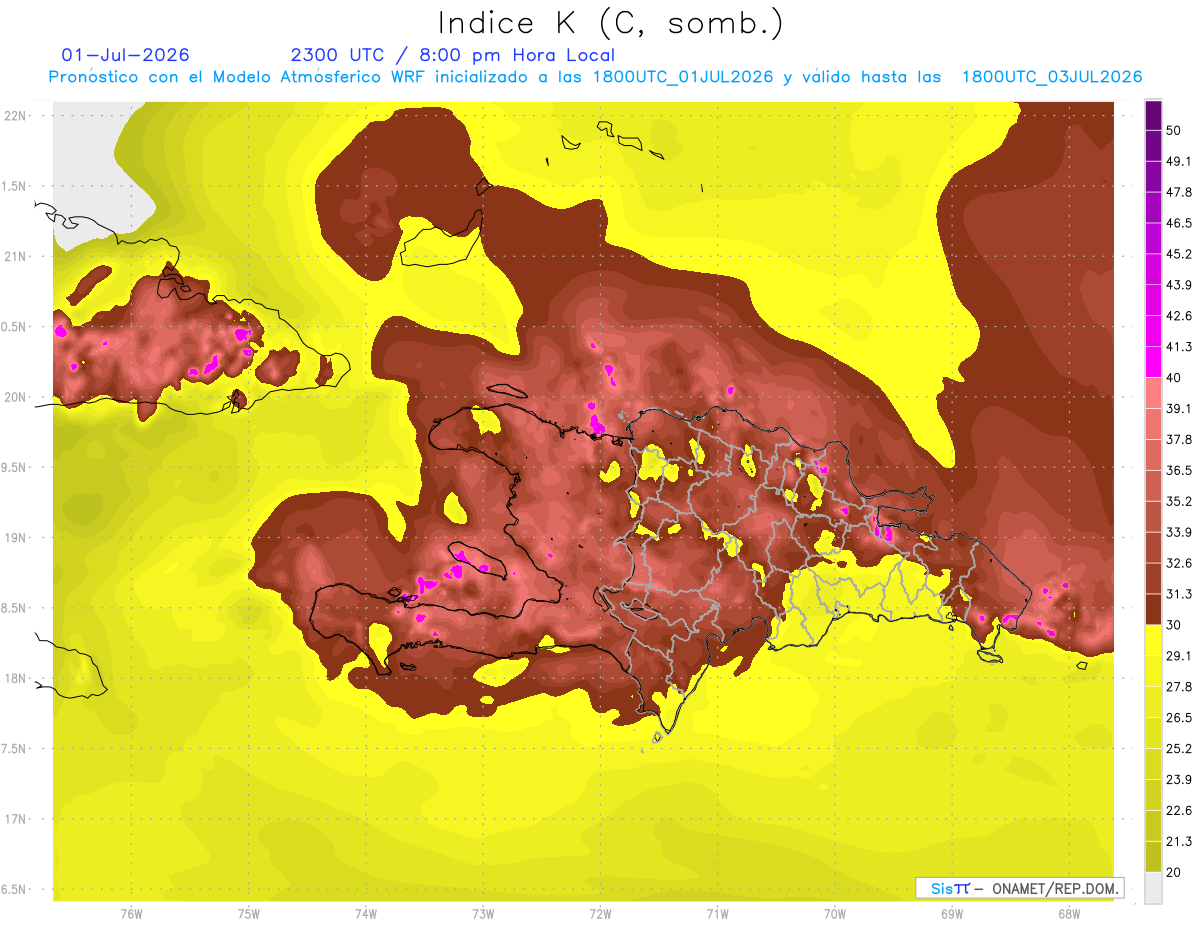Click the legend value "35.2"

(1179, 501)
